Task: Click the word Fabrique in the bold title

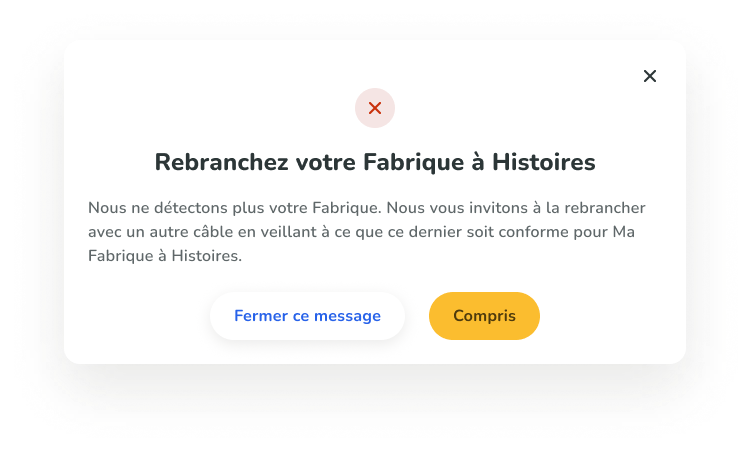Action: (414, 163)
